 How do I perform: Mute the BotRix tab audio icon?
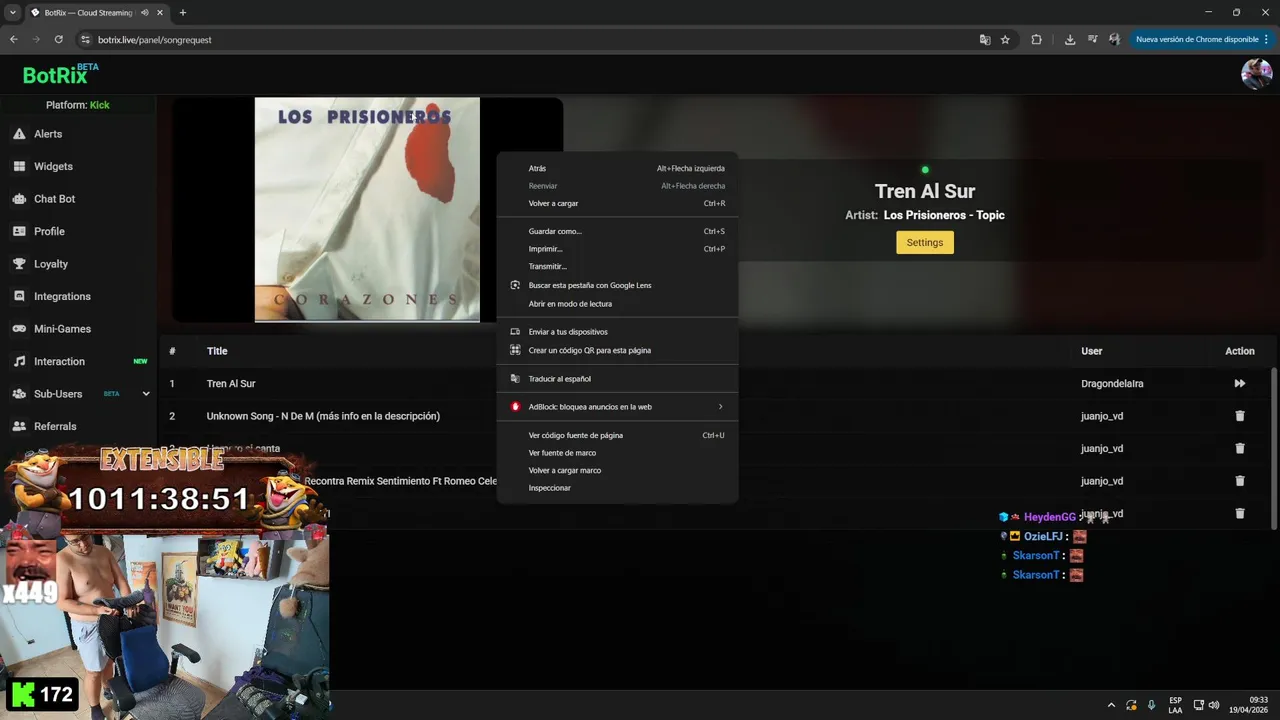145,13
